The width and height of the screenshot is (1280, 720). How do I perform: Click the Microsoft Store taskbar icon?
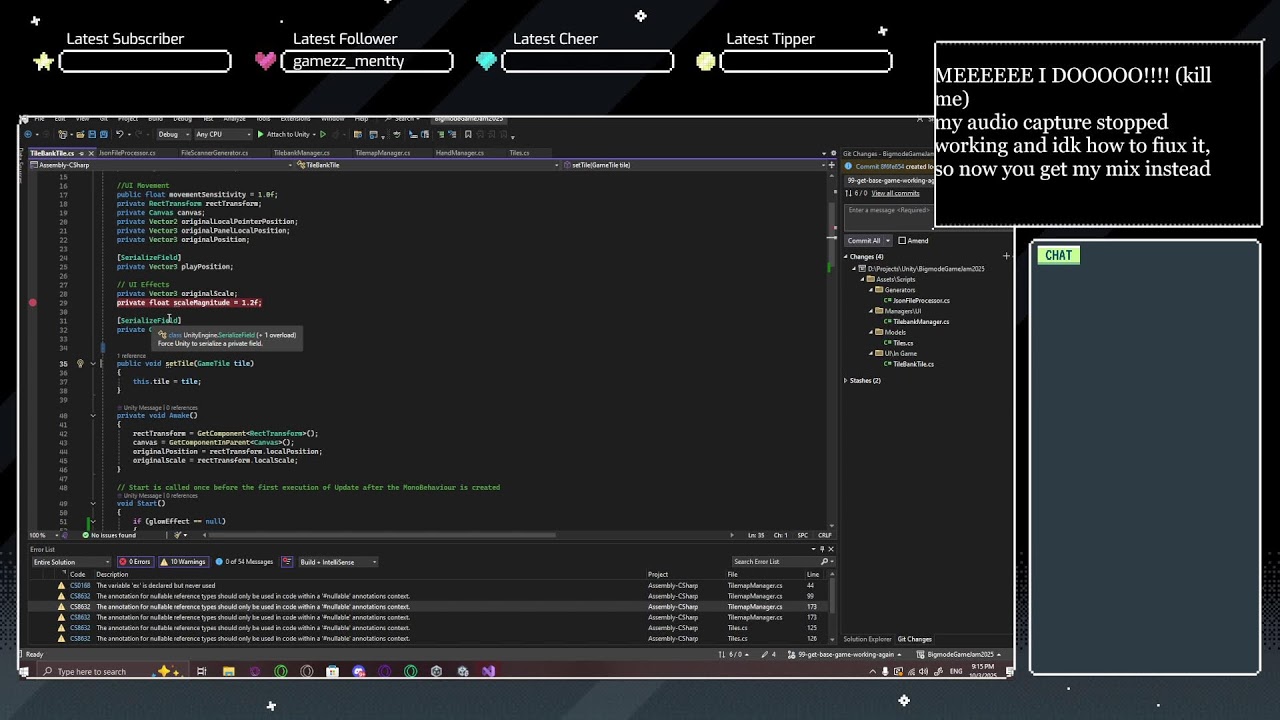pos(332,671)
